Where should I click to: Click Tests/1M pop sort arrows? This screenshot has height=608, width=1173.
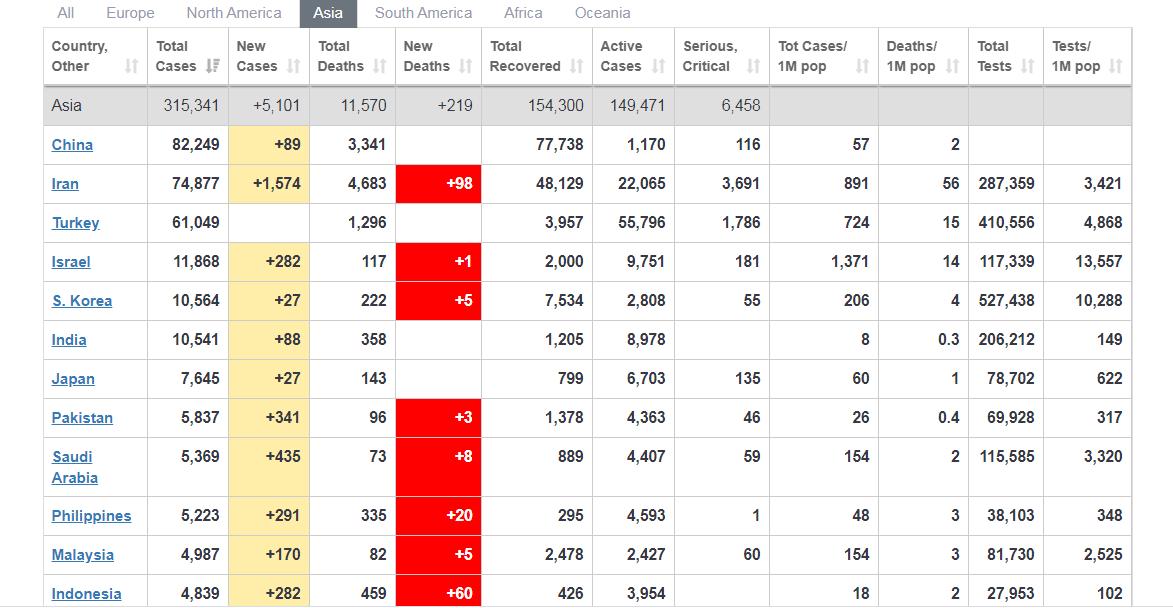(1116, 66)
